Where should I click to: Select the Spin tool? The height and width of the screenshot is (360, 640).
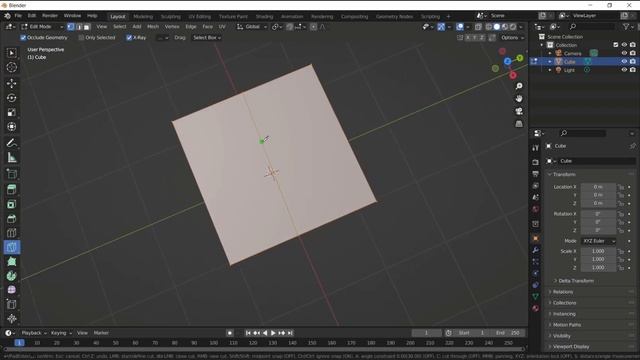click(11, 276)
